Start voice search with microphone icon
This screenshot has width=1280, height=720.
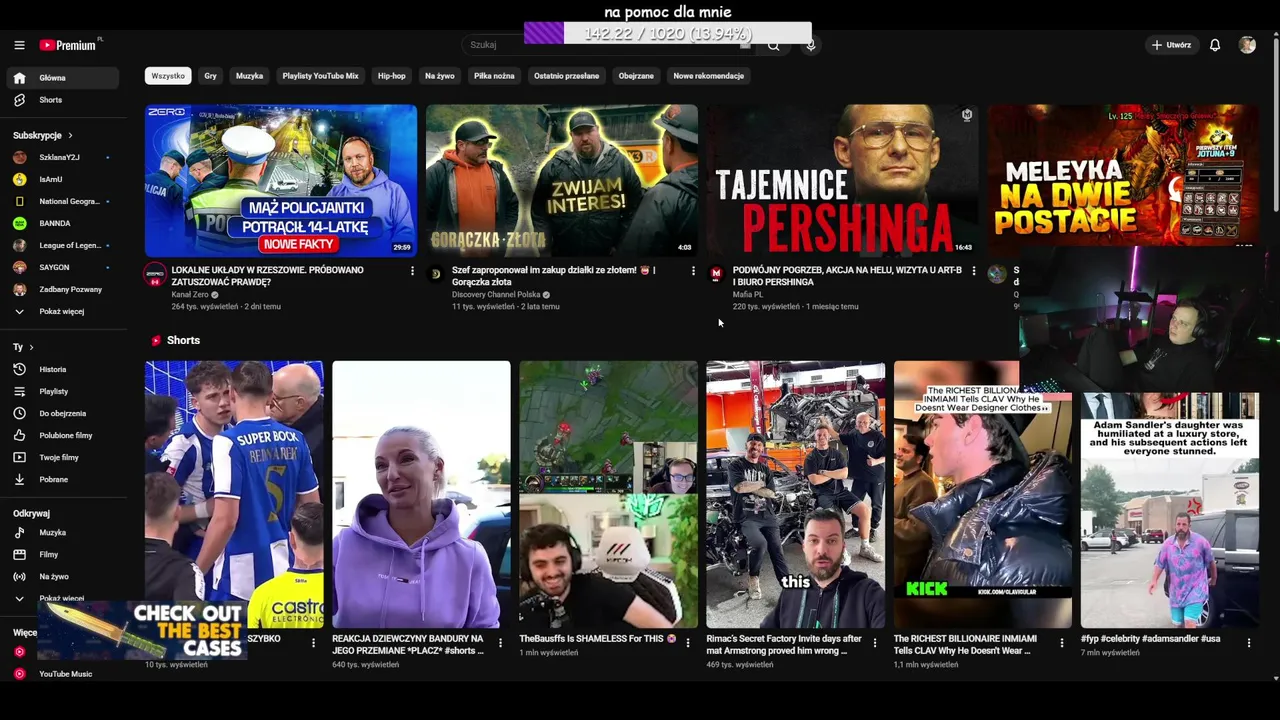point(811,45)
